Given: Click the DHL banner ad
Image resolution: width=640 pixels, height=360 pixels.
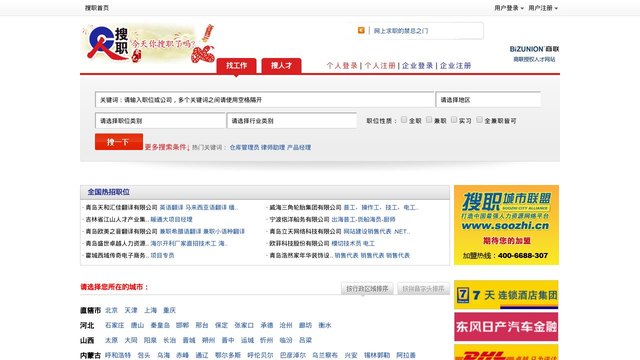Looking at the screenshot, I should tap(506, 352).
